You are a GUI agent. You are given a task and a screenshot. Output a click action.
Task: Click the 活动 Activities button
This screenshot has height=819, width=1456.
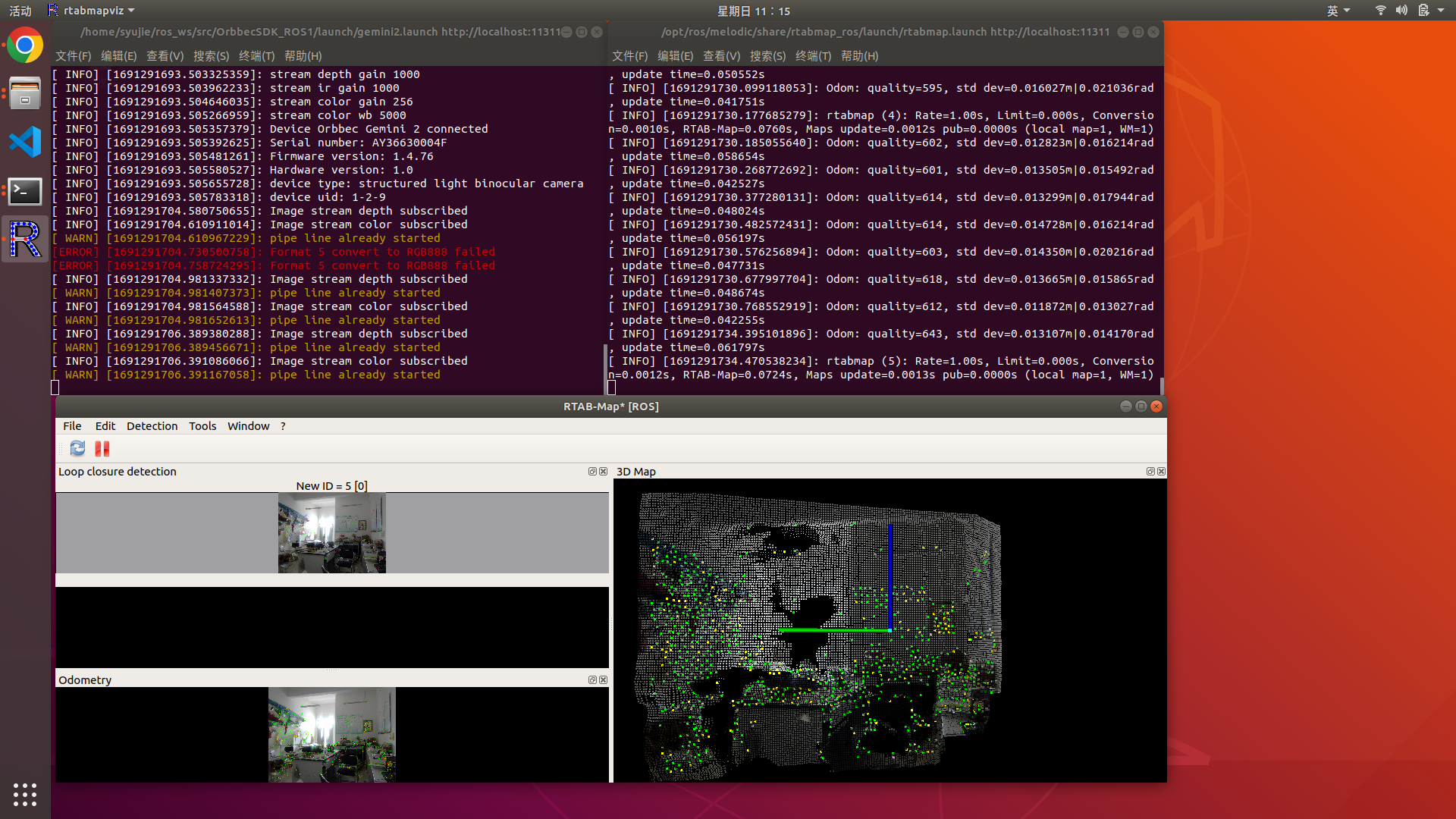pos(20,11)
